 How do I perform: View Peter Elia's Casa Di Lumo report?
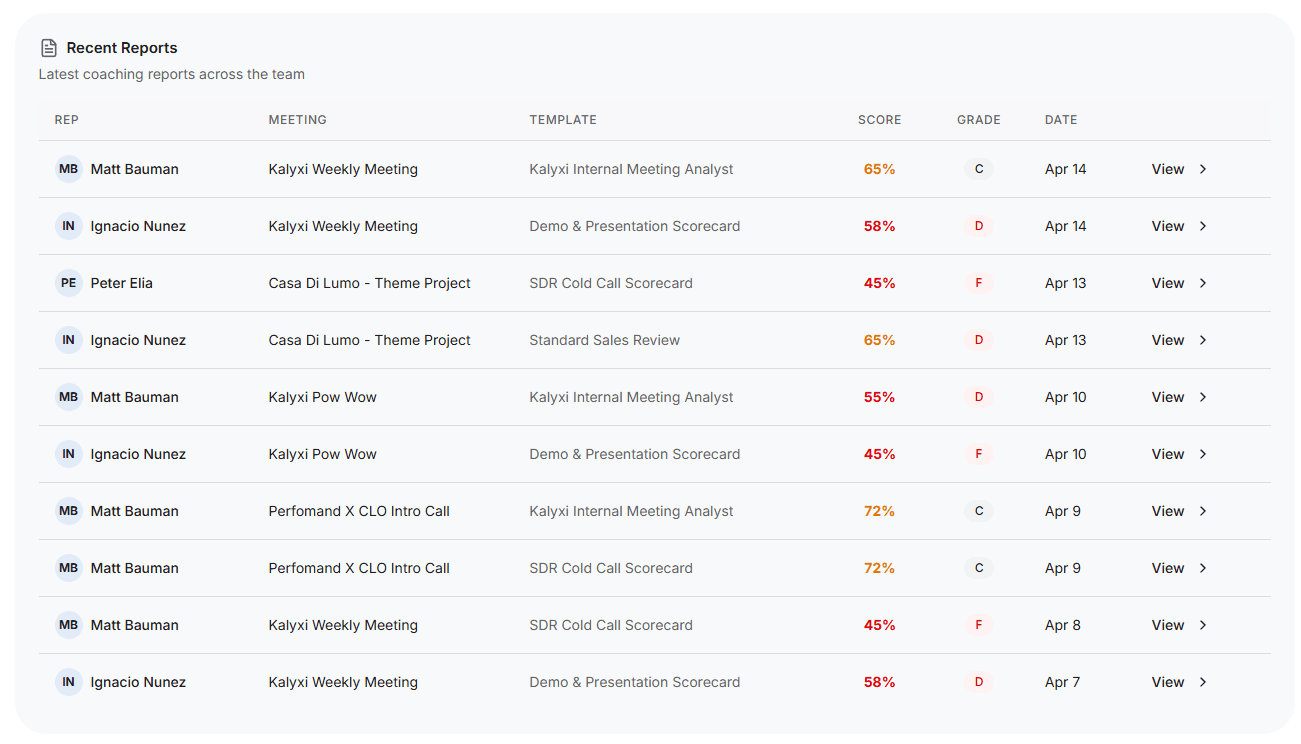[1167, 283]
